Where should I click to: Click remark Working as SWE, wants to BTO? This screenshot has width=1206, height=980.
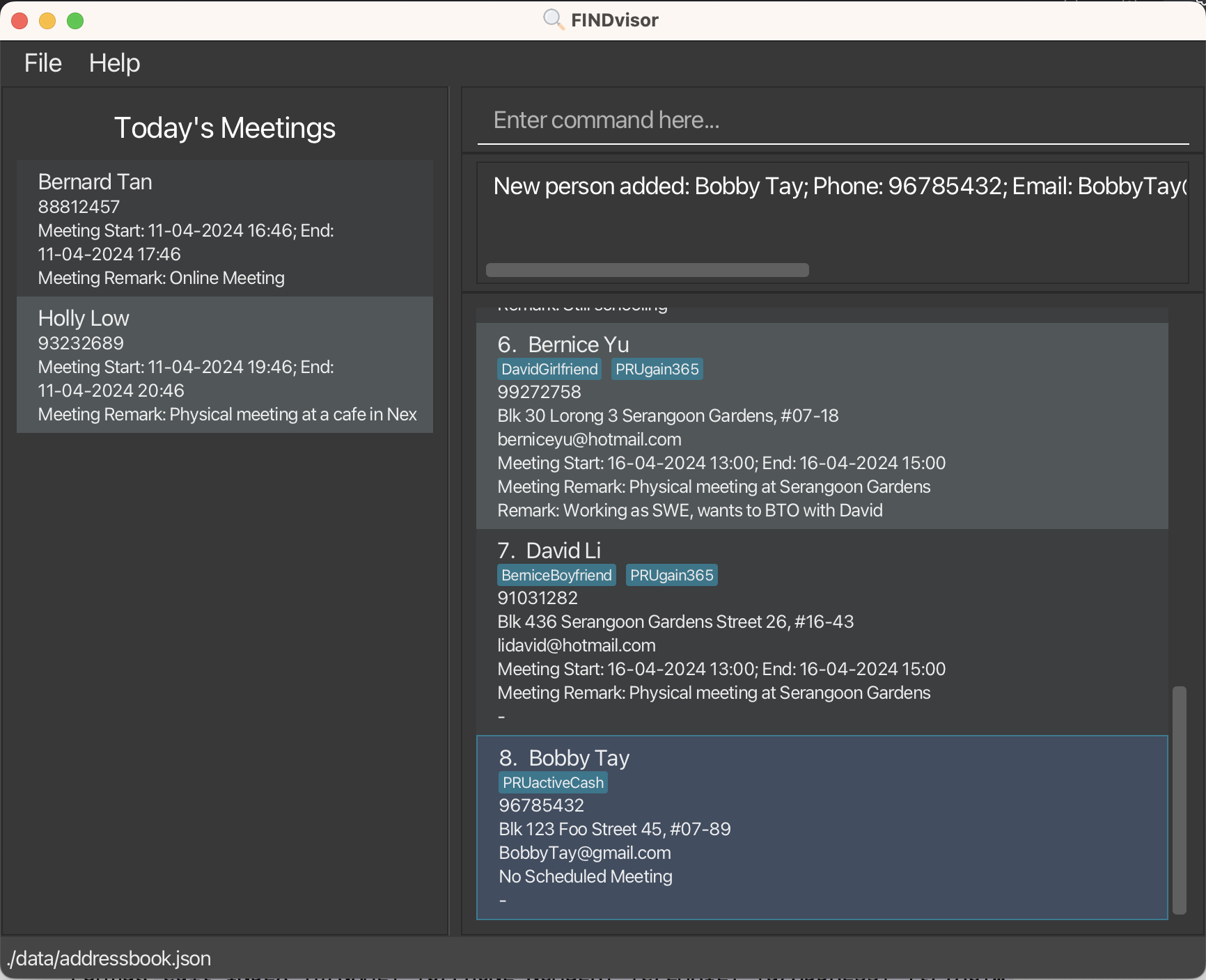[690, 510]
